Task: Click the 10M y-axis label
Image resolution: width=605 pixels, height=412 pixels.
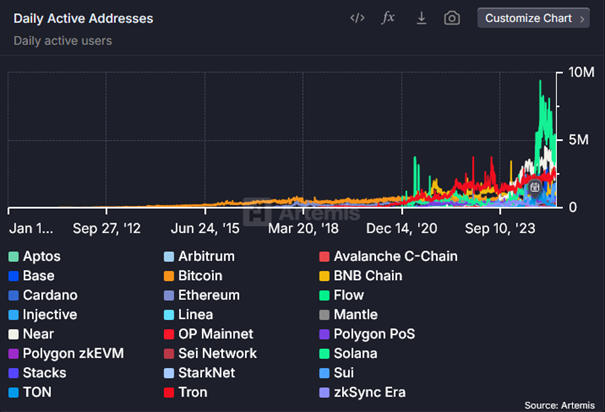Action: [x=581, y=72]
